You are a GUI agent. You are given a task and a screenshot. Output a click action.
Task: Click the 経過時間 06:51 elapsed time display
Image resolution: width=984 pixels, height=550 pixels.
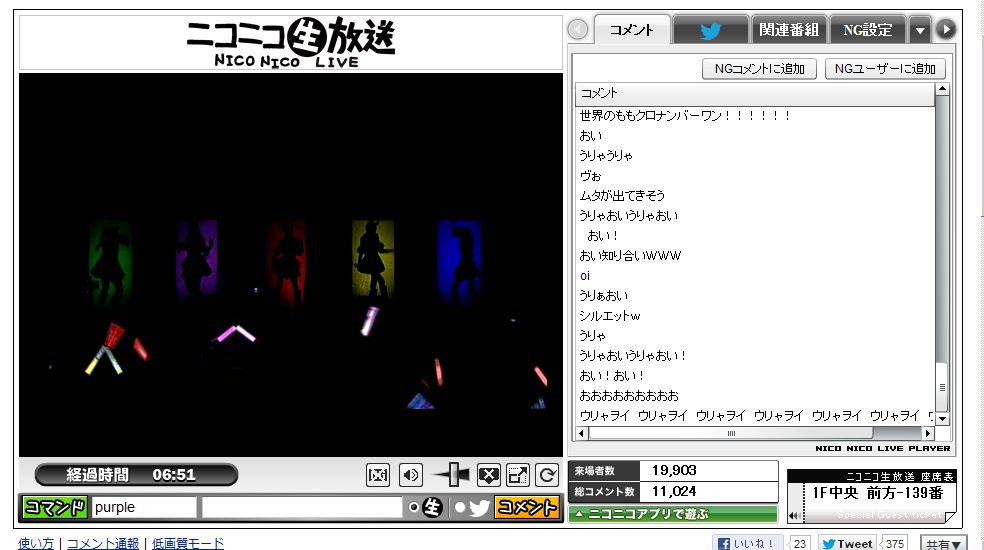point(136,475)
